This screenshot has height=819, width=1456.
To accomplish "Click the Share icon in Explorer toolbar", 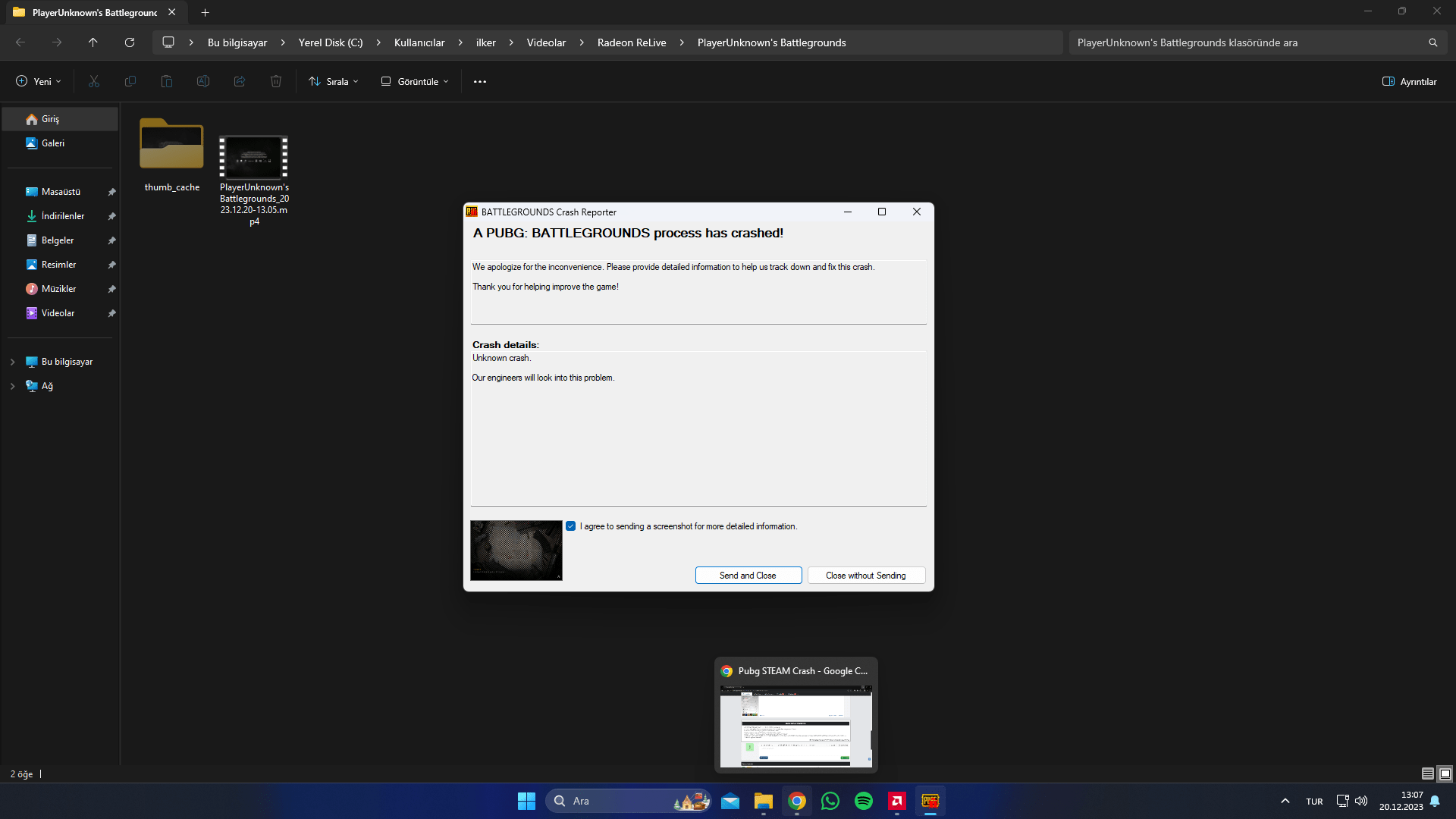I will pos(240,81).
